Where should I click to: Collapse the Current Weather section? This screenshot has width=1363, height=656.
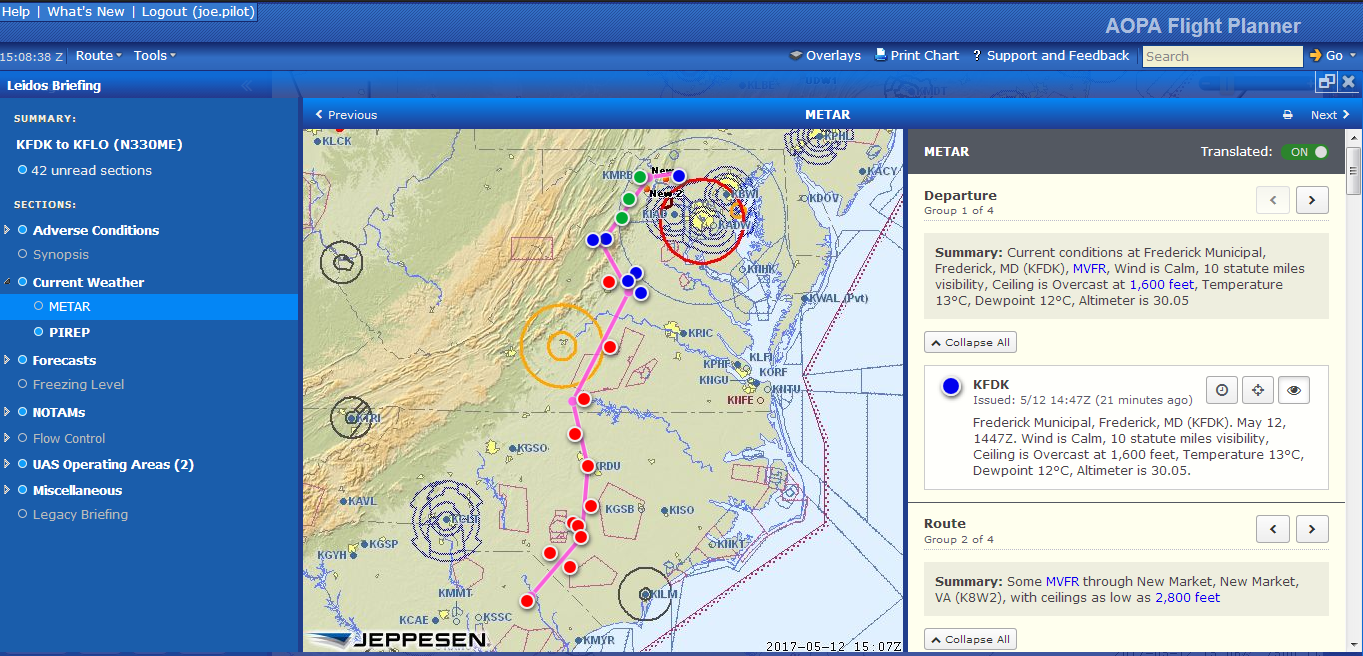(x=8, y=282)
